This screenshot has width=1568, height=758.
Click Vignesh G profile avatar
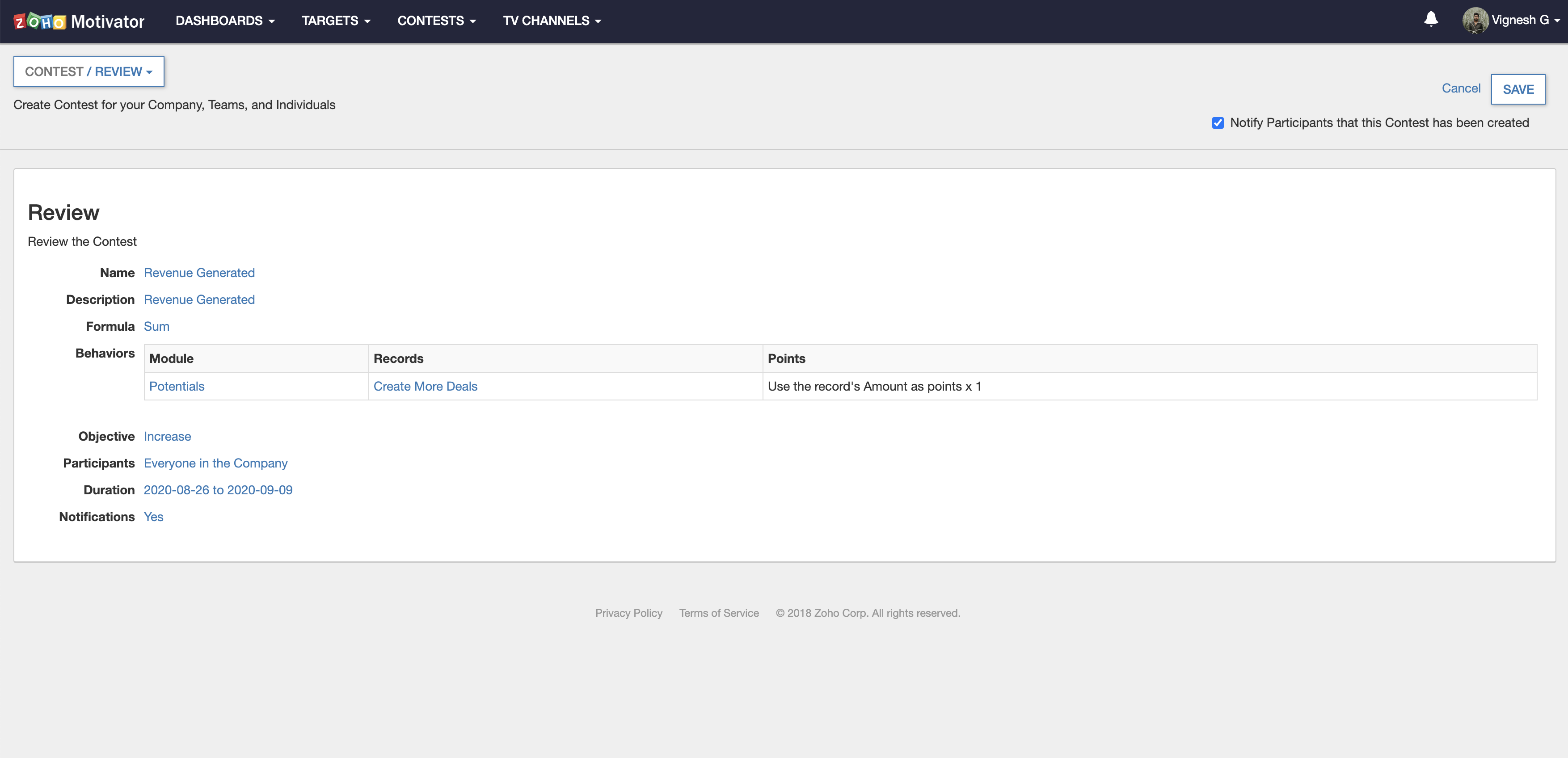click(1475, 20)
